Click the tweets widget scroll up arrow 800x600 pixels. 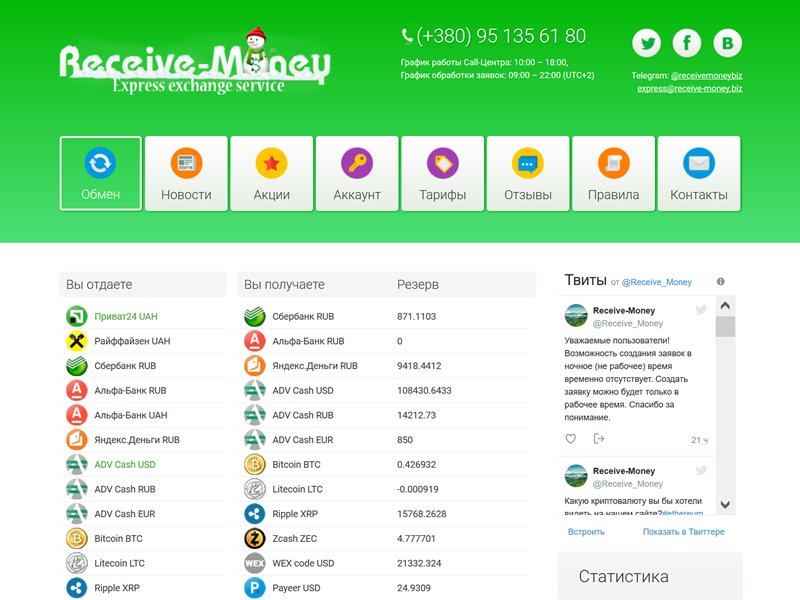(x=725, y=306)
